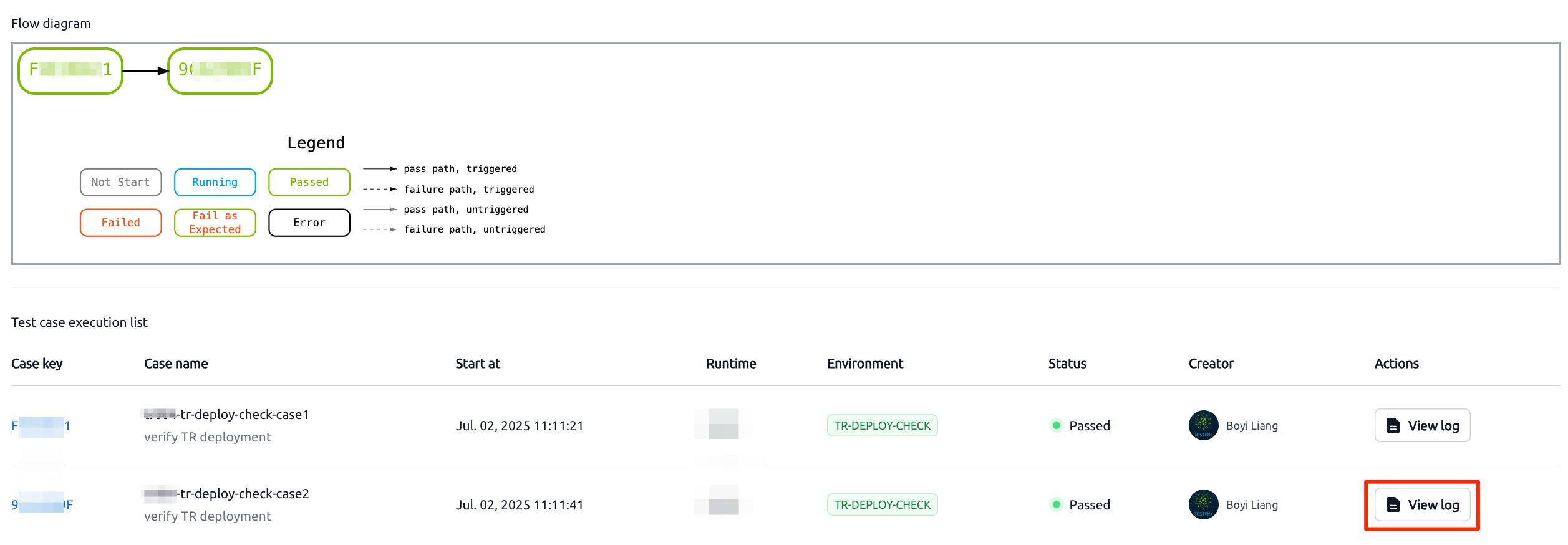This screenshot has width=1568, height=545.
Task: Click the Failed legend box
Action: click(x=121, y=223)
